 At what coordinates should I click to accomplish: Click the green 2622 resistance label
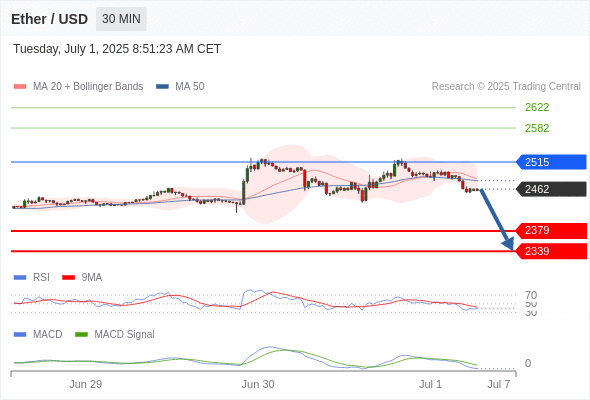537,107
